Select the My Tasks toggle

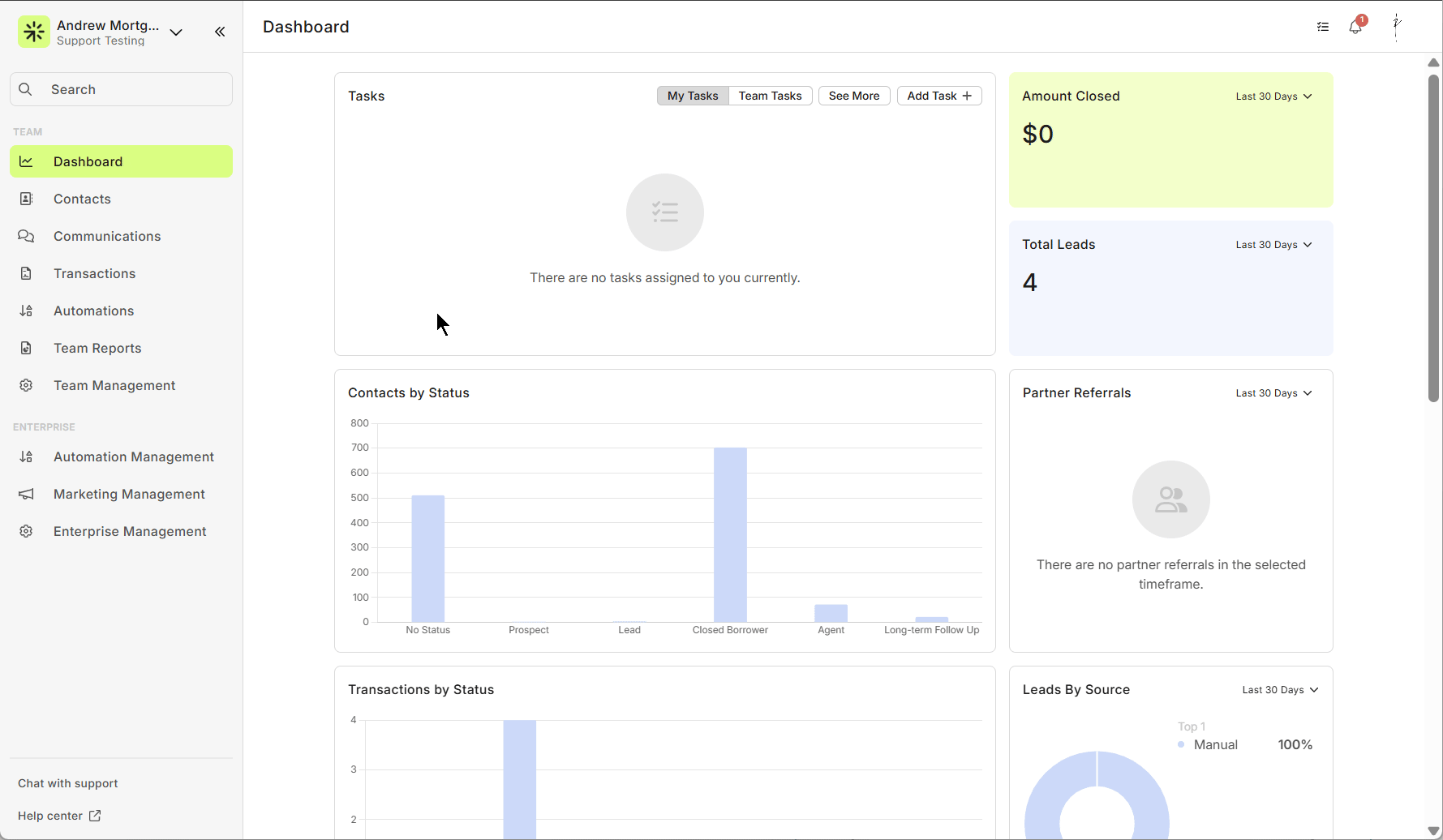(x=693, y=96)
